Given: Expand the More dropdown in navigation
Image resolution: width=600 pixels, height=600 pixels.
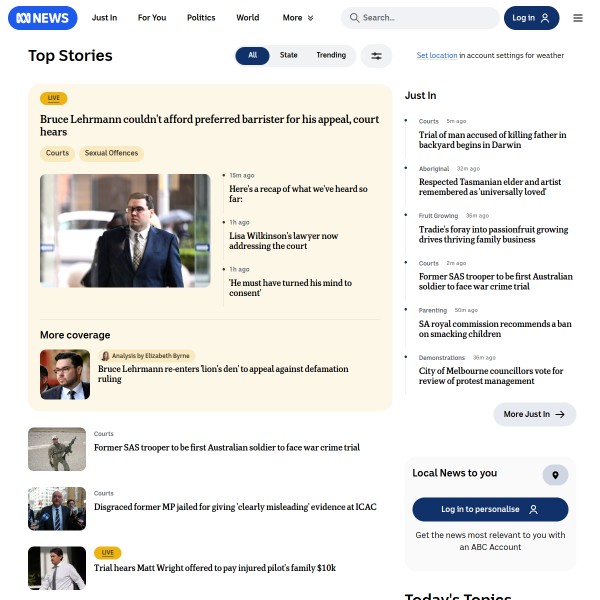Looking at the screenshot, I should point(298,18).
